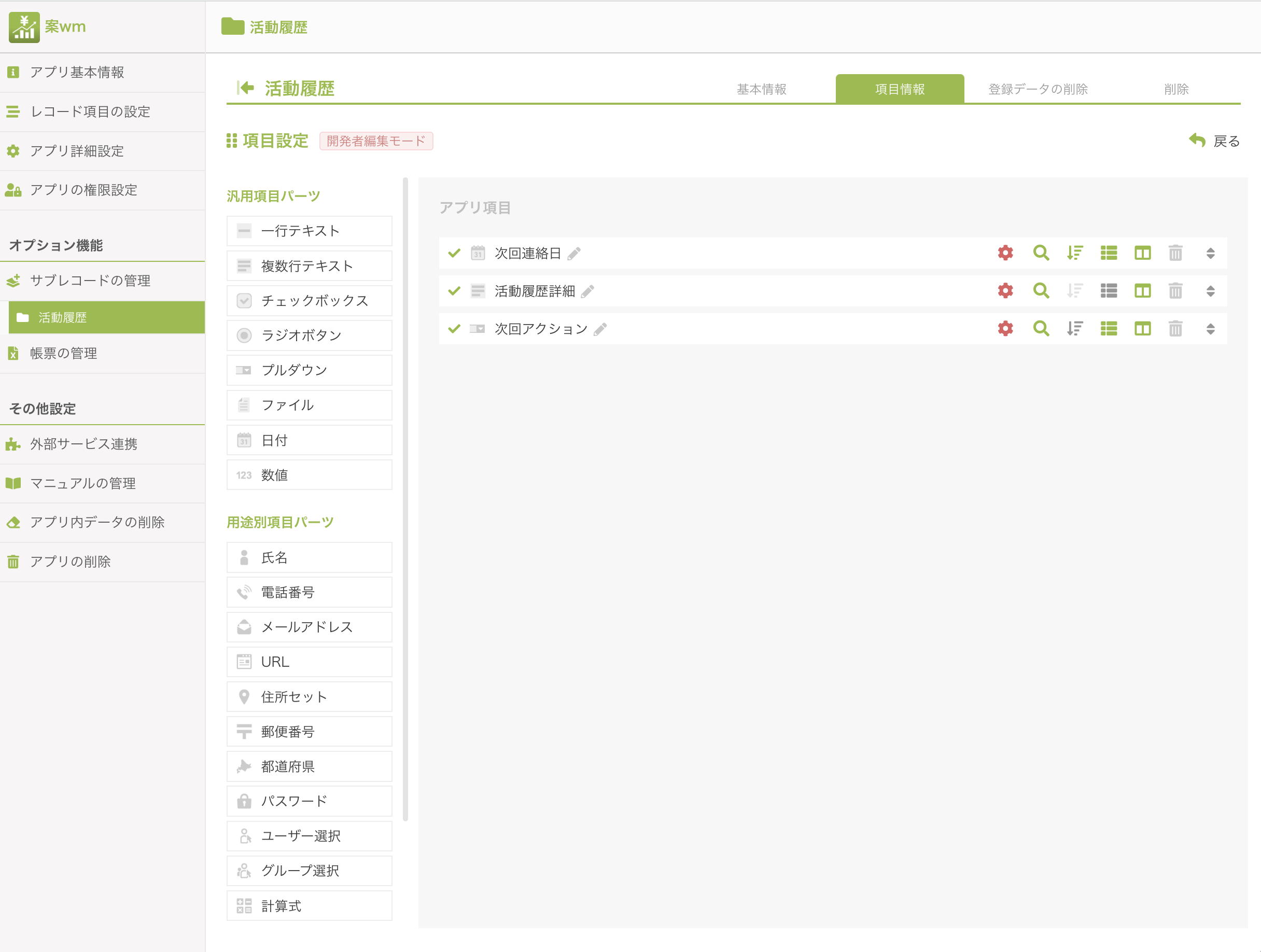Toggle column layout icon for 次回連絡日
Image resolution: width=1261 pixels, height=952 pixels.
pos(1142,253)
